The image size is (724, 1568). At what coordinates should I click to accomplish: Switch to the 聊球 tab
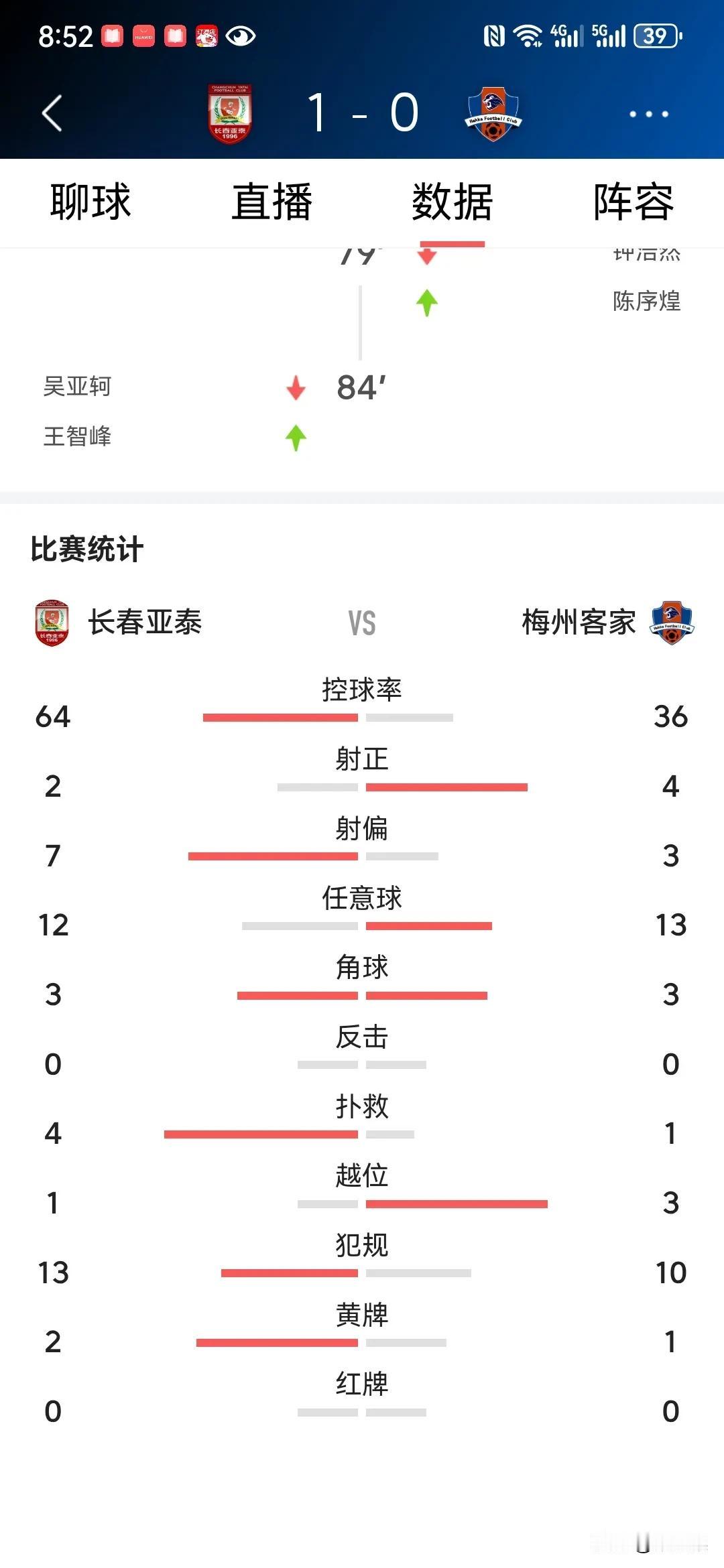(x=90, y=202)
